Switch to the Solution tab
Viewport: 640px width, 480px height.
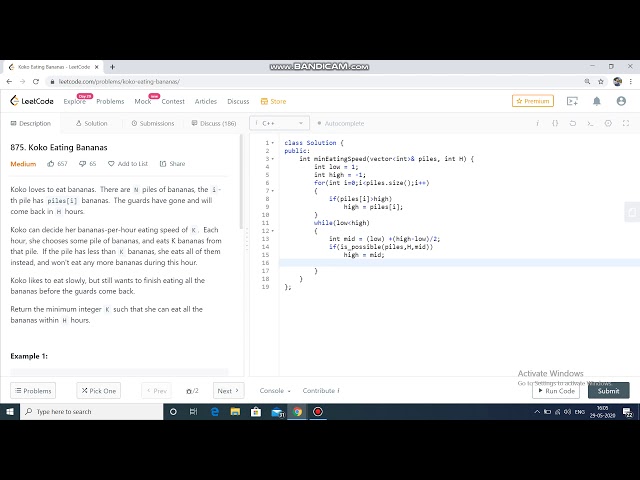(x=91, y=123)
